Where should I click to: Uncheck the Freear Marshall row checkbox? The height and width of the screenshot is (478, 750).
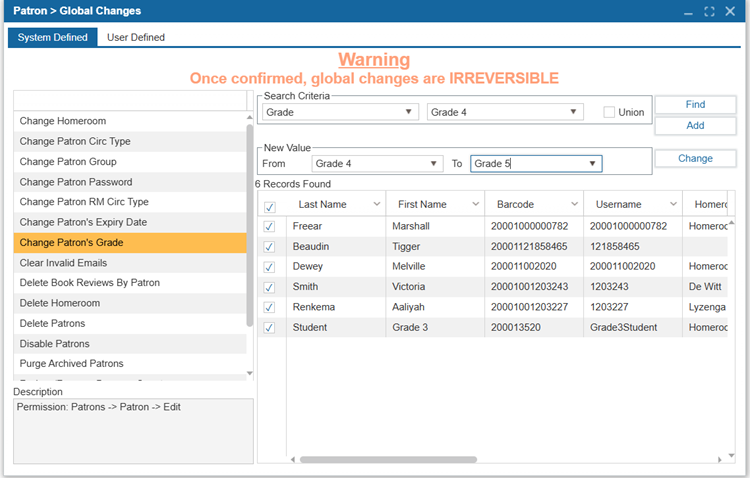pyautogui.click(x=269, y=227)
